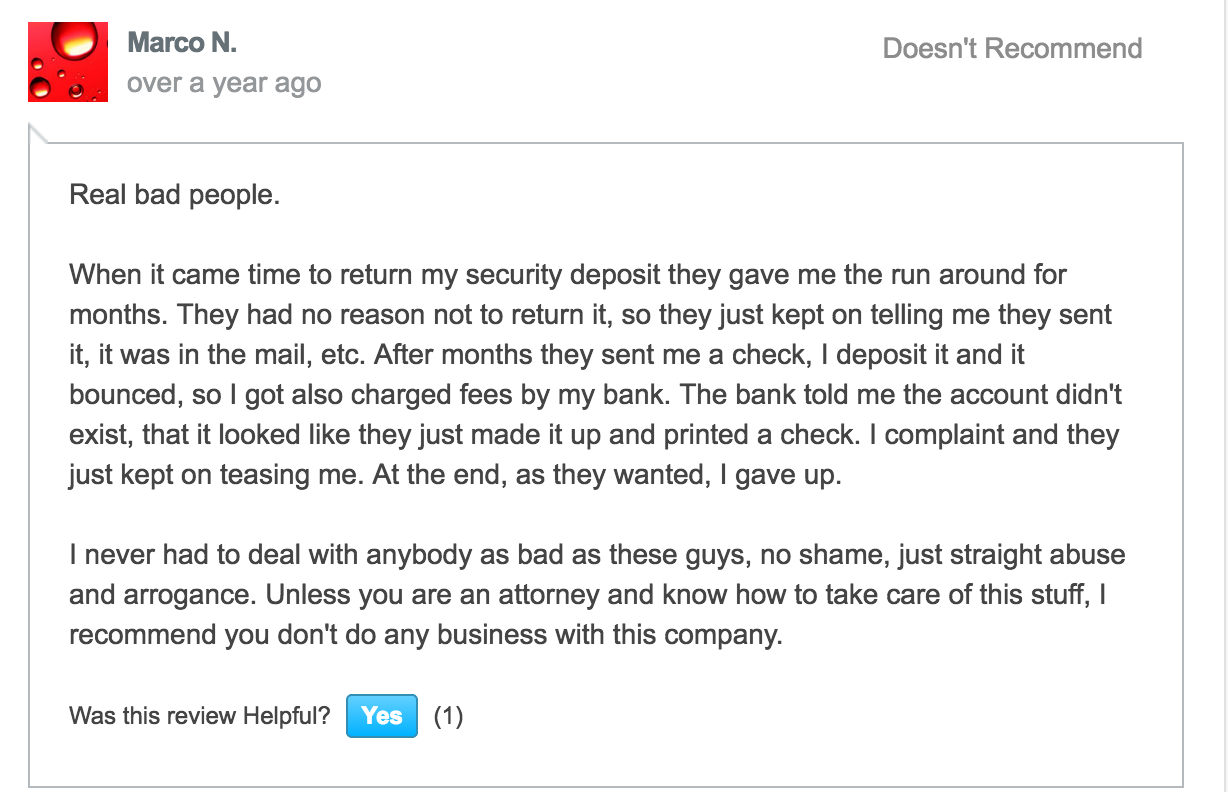The width and height of the screenshot is (1228, 792).
Task: Click the "Real bad people." opening line
Action: (x=174, y=194)
